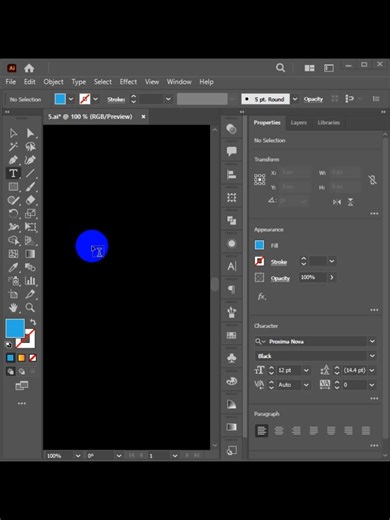Open the fx effects button

tap(262, 296)
